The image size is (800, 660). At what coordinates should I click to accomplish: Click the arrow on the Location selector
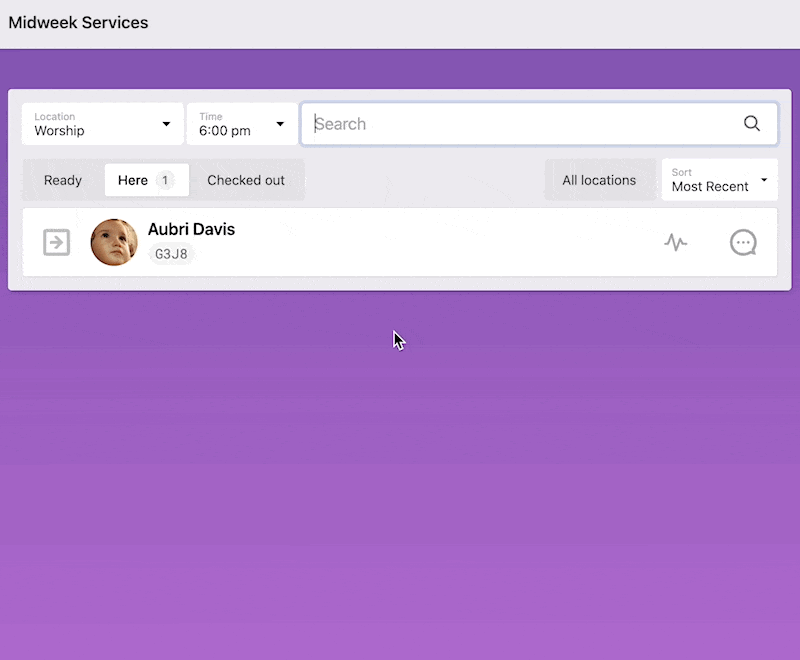[x=166, y=124]
